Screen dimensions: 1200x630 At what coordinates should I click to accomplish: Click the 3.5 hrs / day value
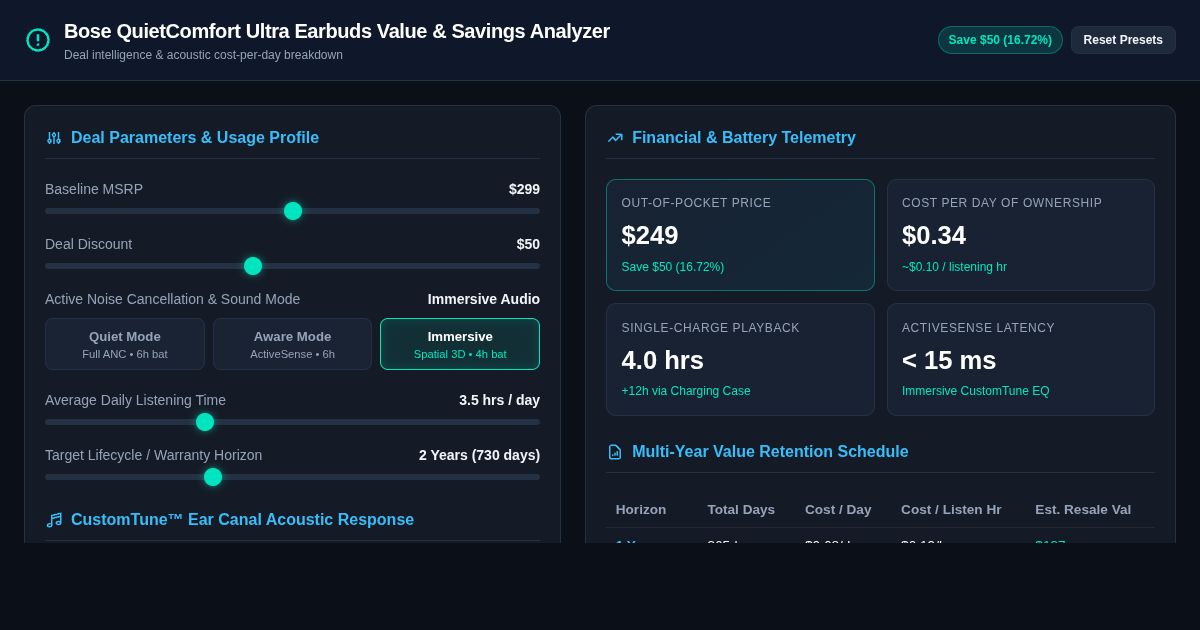tap(499, 400)
